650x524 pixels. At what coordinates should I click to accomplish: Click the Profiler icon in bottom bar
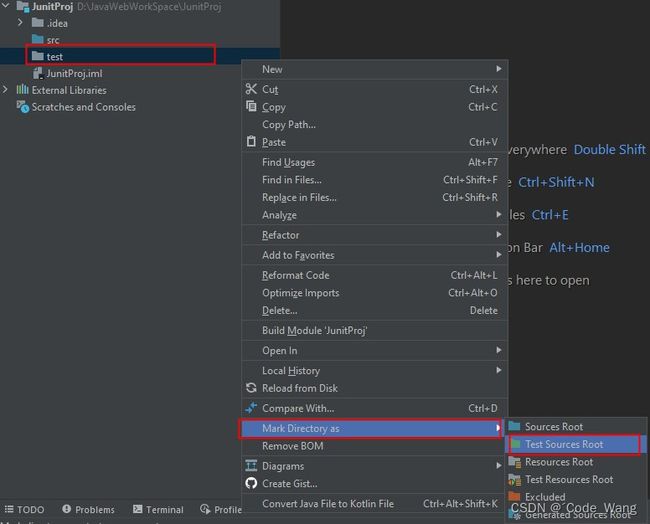(205, 509)
